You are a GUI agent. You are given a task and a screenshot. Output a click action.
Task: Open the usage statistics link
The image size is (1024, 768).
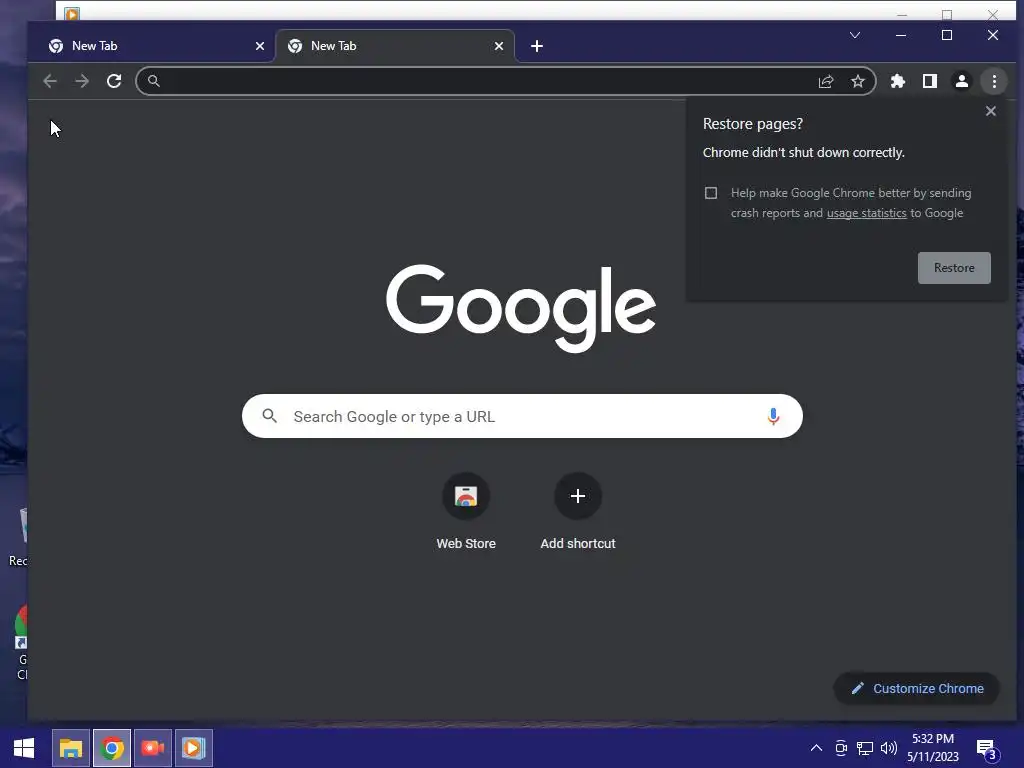pos(867,213)
